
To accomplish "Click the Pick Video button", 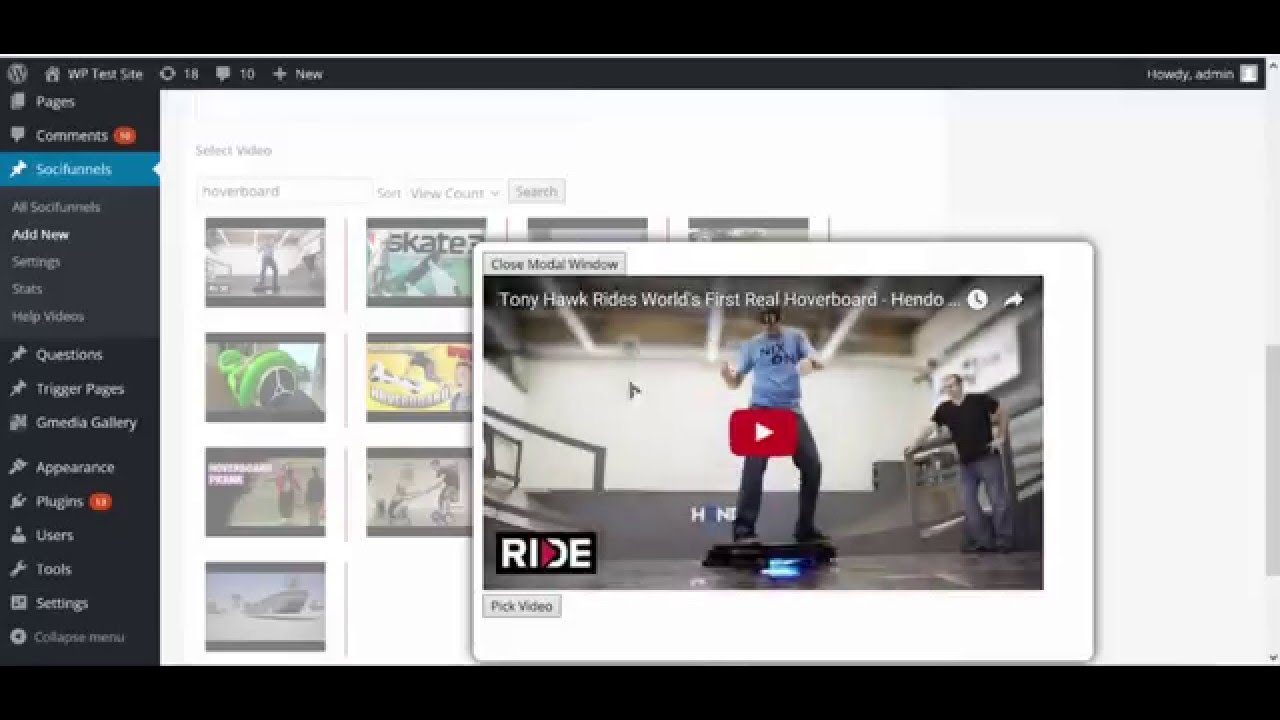I will click(521, 606).
